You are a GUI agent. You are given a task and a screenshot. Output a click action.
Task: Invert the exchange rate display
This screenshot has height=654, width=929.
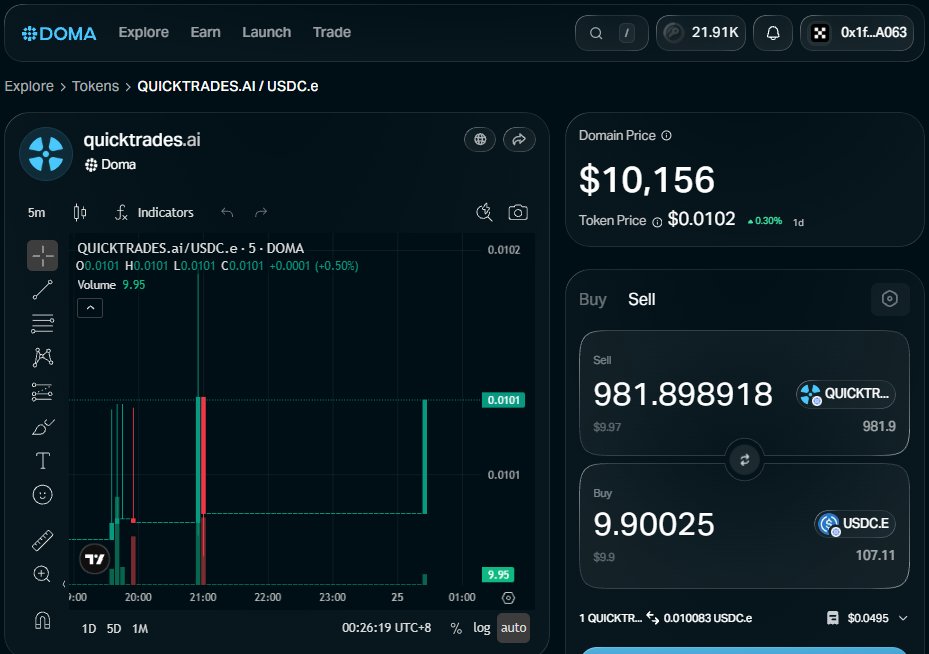(x=652, y=618)
